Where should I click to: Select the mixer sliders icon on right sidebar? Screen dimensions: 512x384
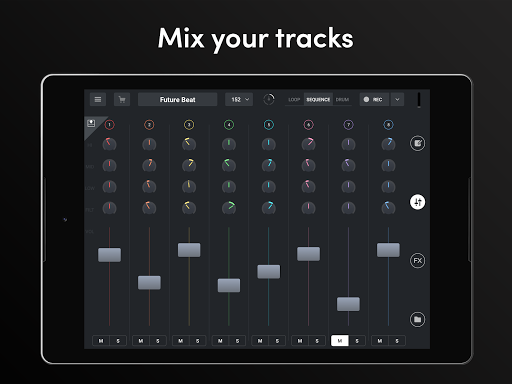(x=417, y=202)
